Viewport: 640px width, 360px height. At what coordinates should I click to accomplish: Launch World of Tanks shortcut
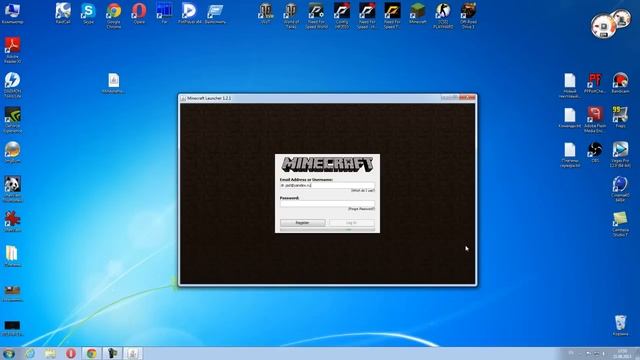coord(291,16)
